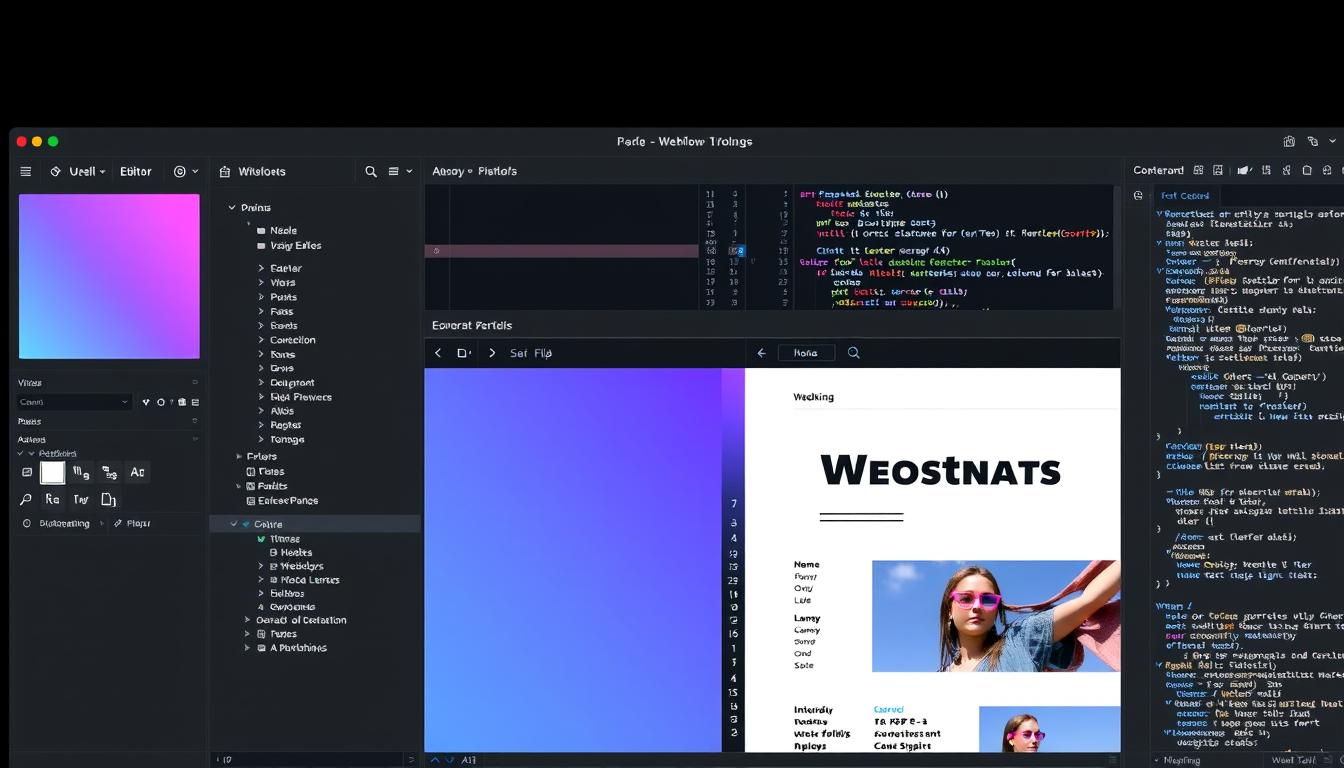Toggle the green check next to Tirnas

pyautogui.click(x=262, y=539)
